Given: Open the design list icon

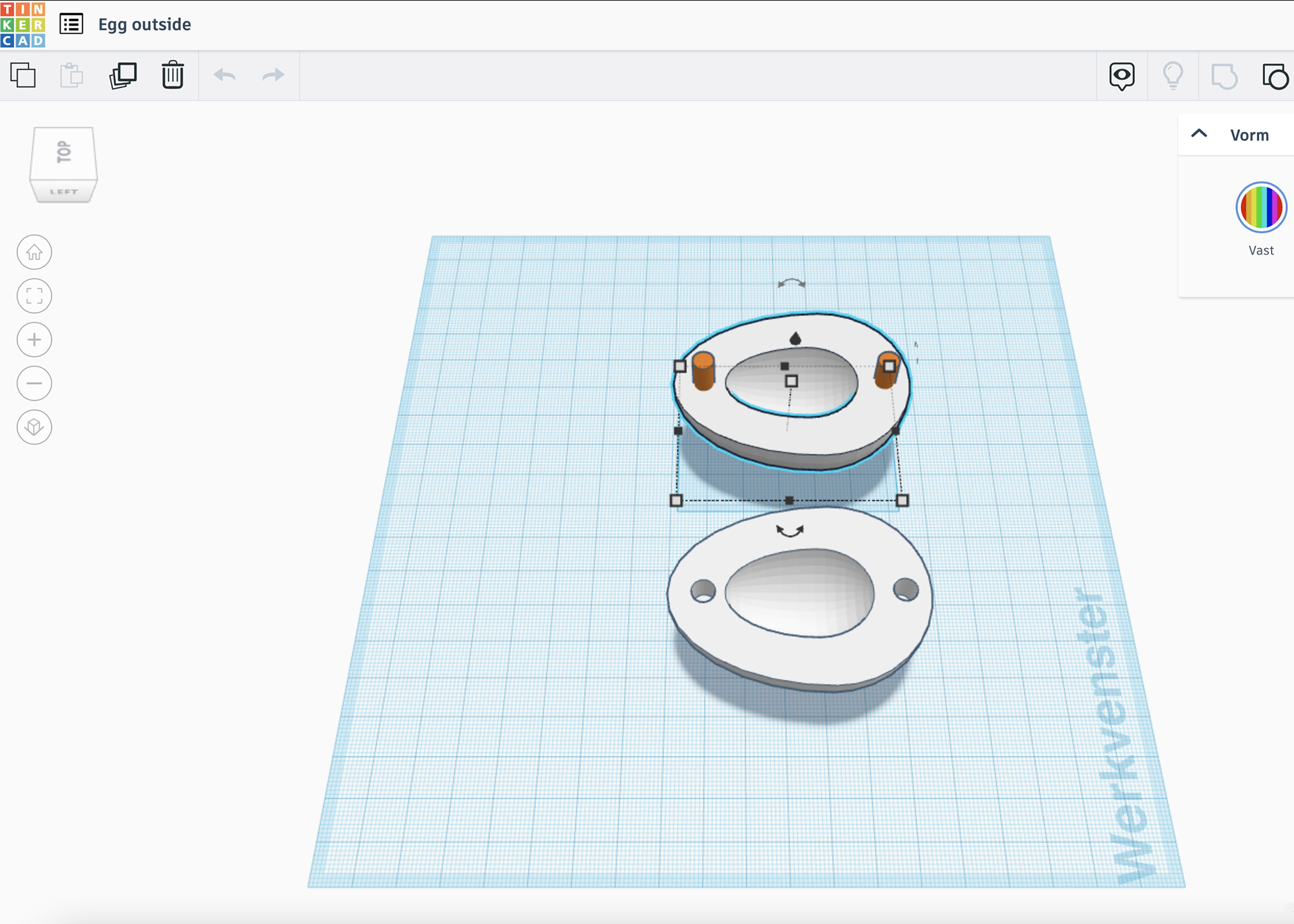Looking at the screenshot, I should (71, 24).
